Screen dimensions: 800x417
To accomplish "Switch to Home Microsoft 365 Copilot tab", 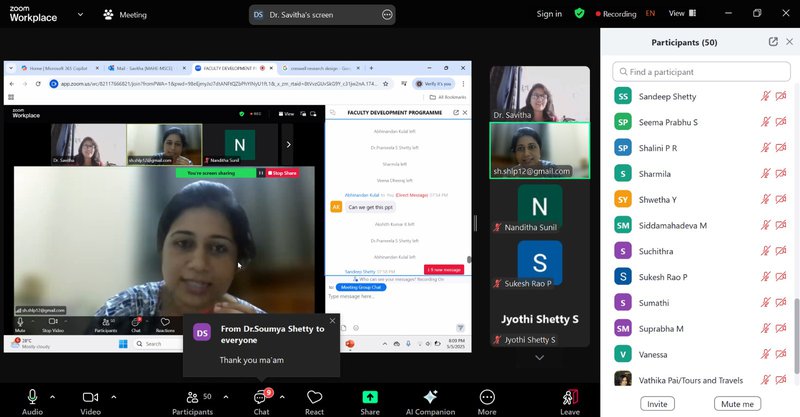I will 58,68.
